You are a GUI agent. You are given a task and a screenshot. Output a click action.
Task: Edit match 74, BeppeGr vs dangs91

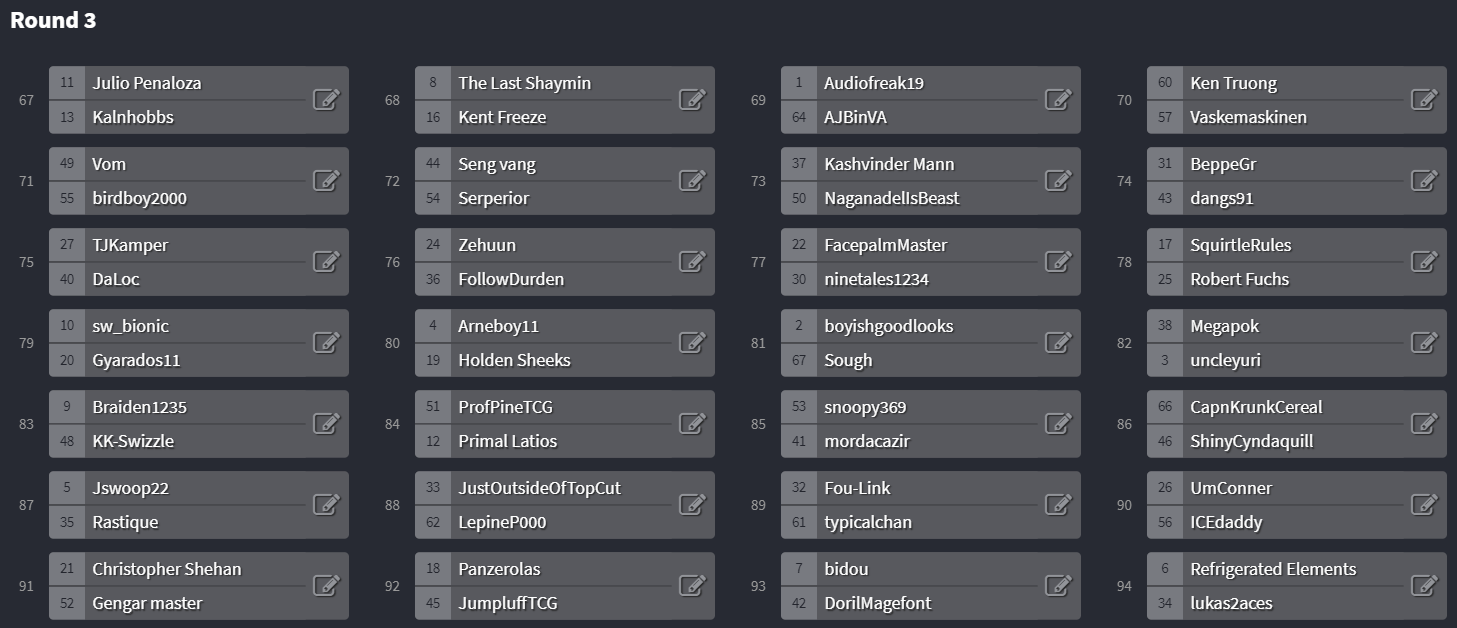[x=1424, y=180]
